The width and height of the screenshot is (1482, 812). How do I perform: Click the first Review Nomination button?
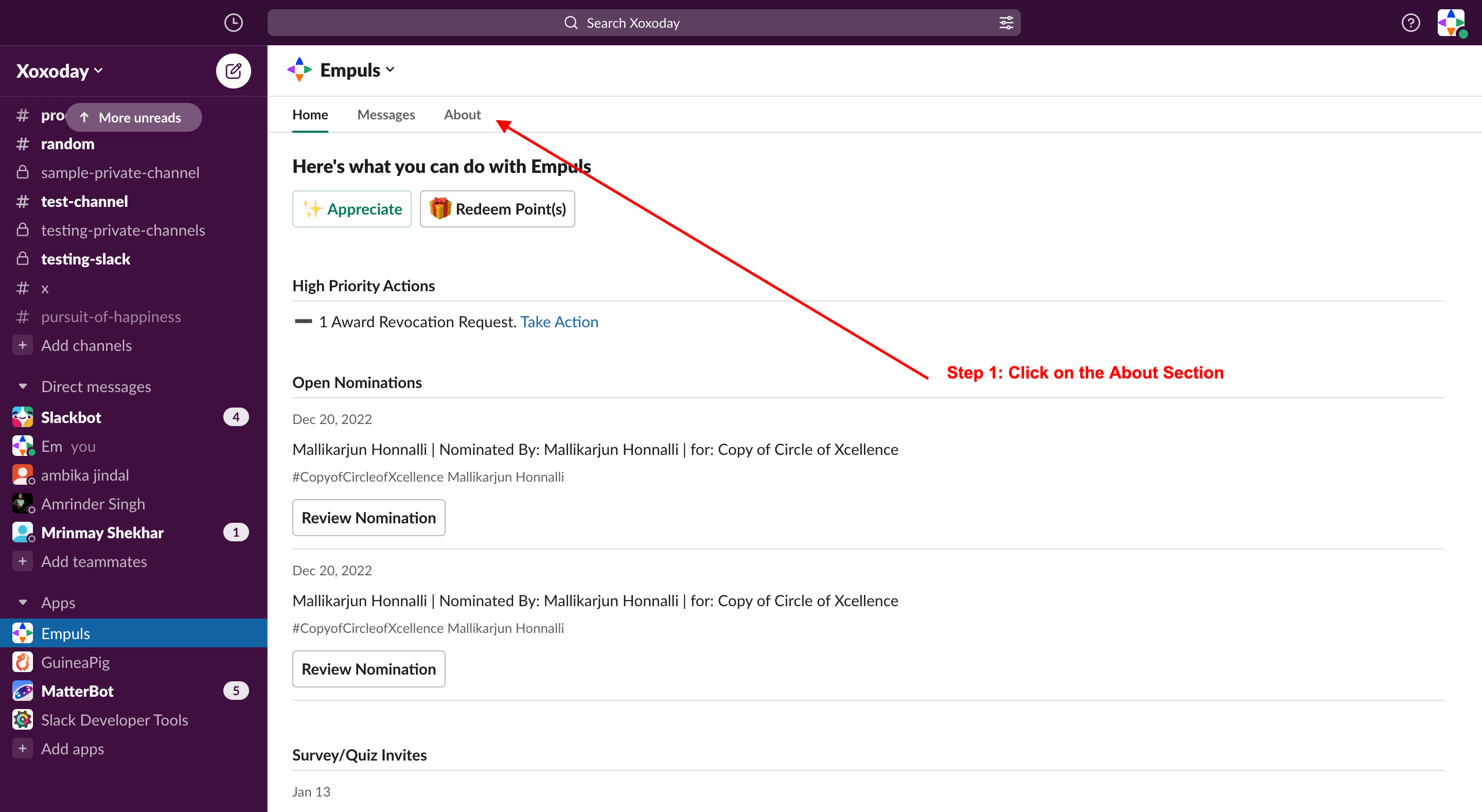pos(369,518)
